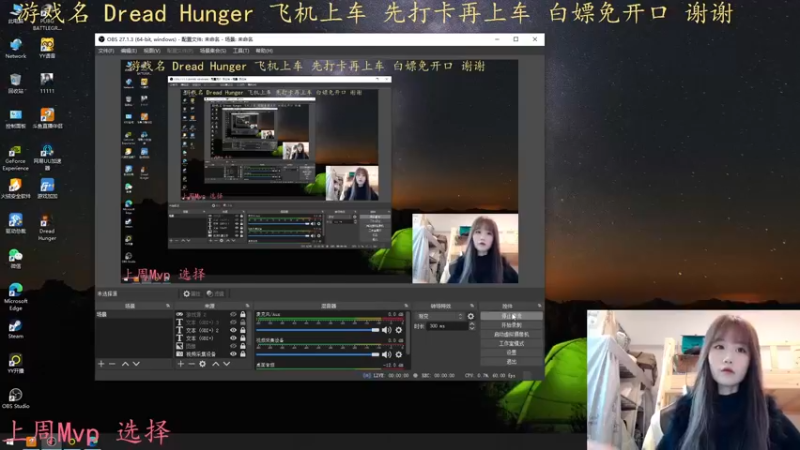
Task: Click the 退出 button in controls
Action: (511, 362)
